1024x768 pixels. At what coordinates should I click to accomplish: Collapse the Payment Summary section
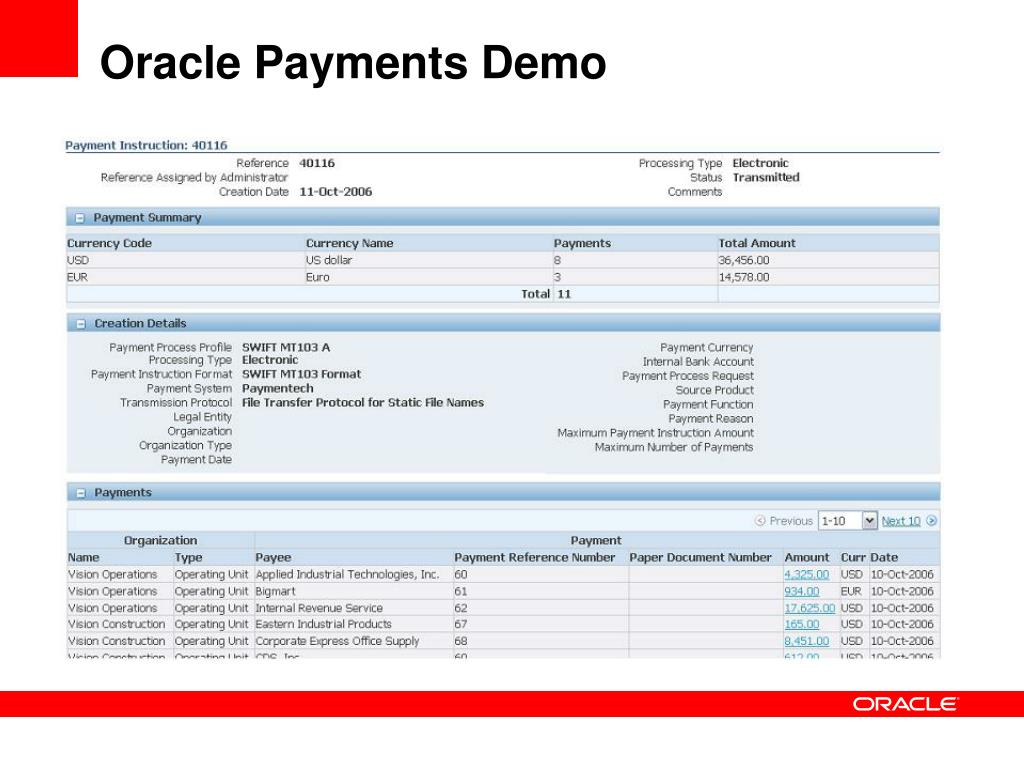[x=80, y=218]
